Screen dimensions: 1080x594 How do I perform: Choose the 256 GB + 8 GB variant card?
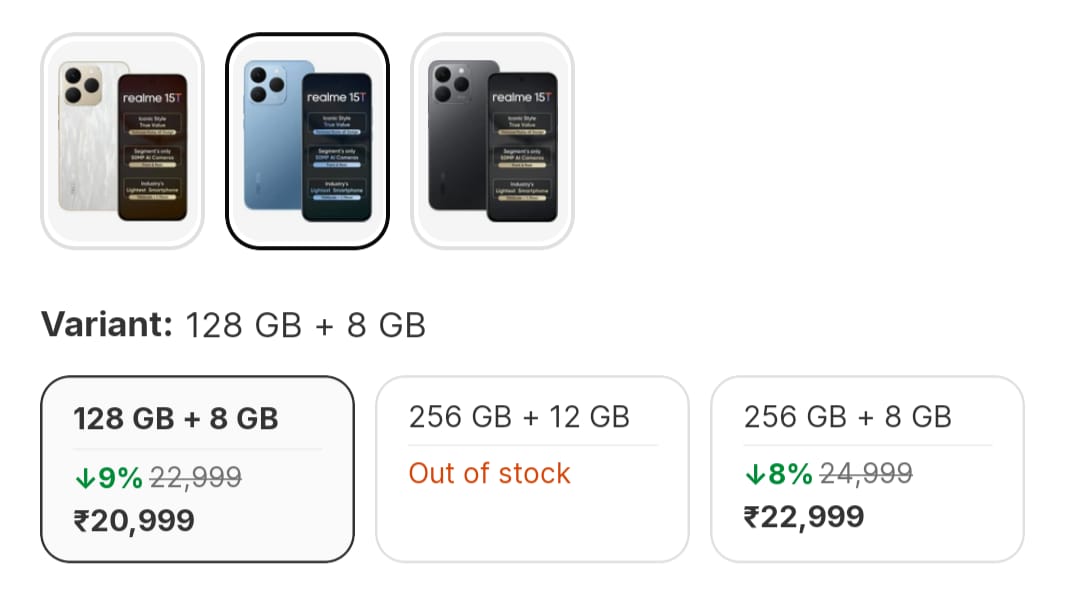[x=867, y=468]
